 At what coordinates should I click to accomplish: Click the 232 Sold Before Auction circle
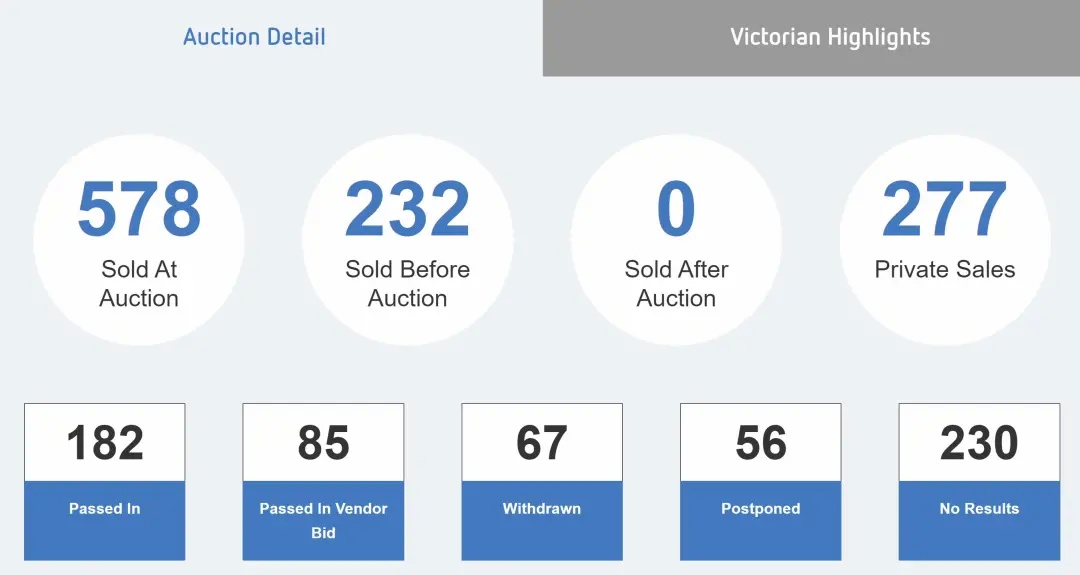click(x=408, y=240)
